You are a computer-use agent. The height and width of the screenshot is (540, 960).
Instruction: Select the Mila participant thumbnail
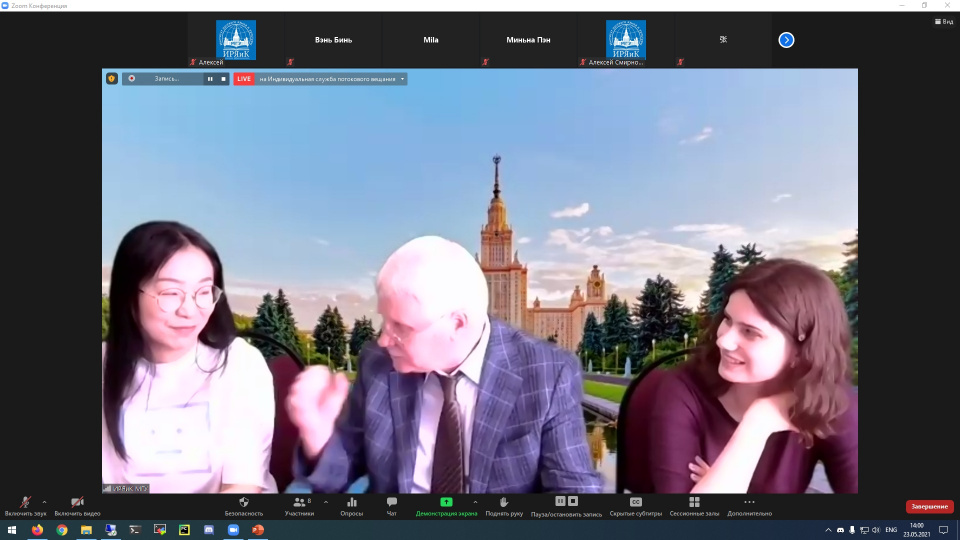coord(431,40)
